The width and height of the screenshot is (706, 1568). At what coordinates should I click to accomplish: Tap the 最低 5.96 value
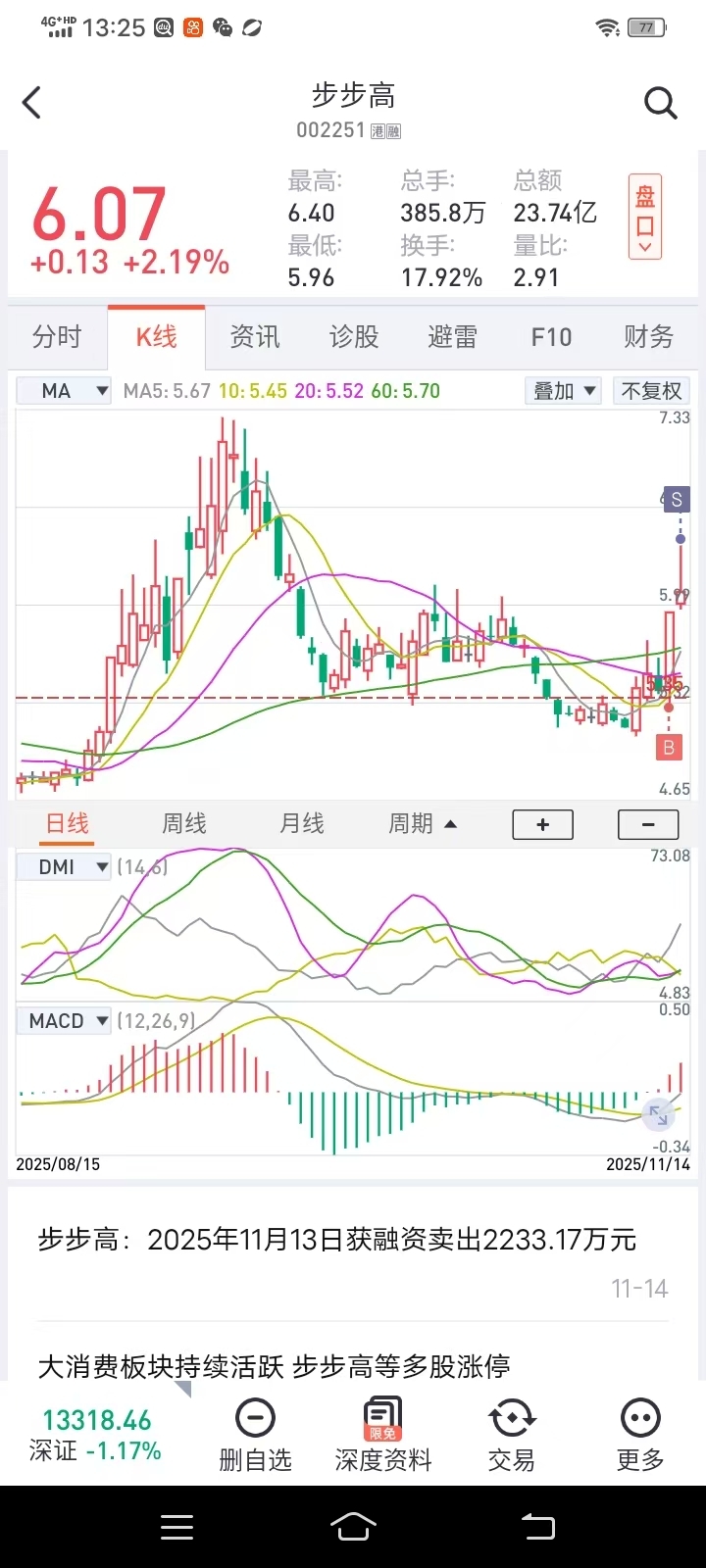(x=311, y=278)
